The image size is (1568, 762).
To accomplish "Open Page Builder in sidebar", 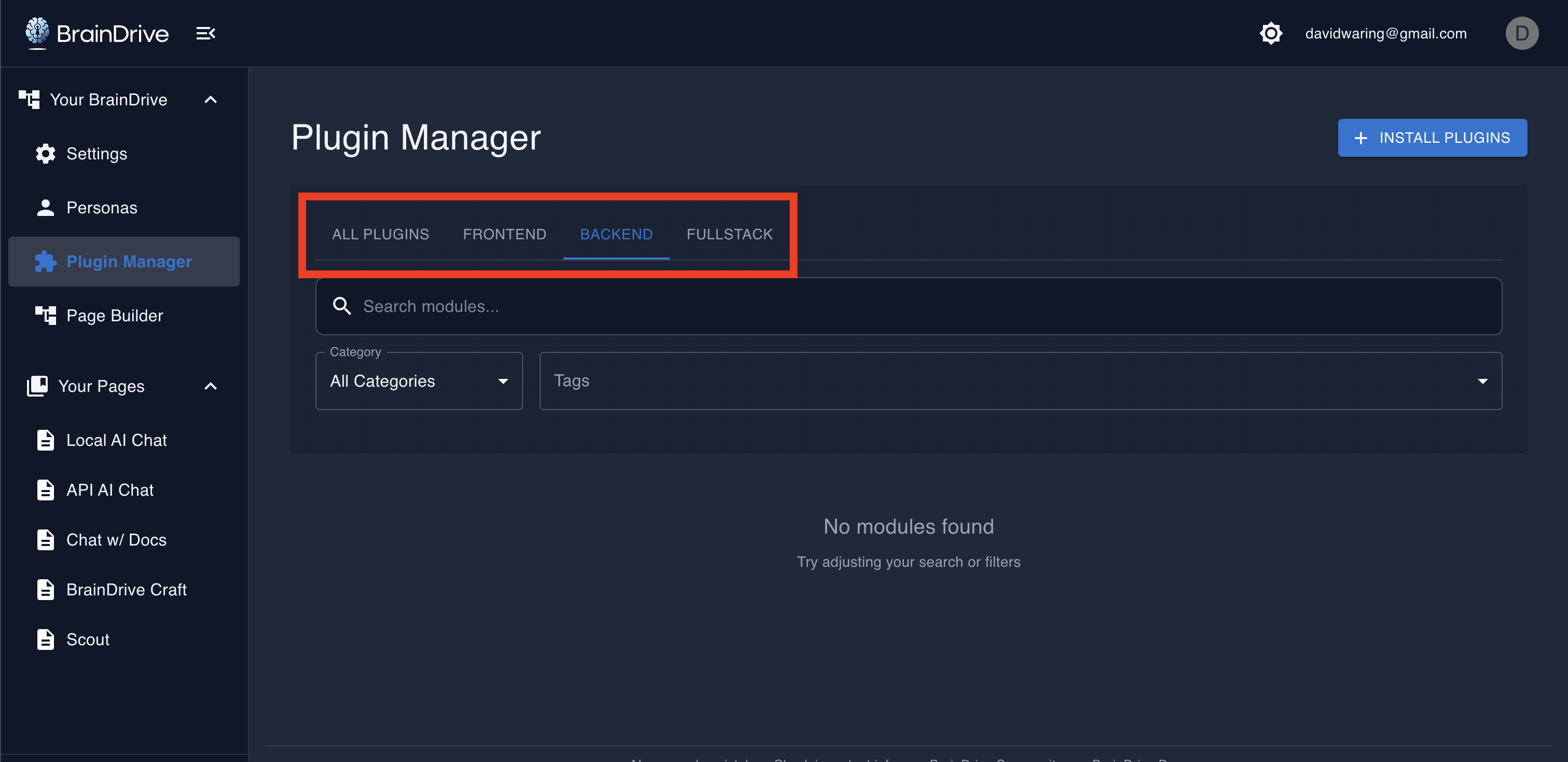I will 114,316.
